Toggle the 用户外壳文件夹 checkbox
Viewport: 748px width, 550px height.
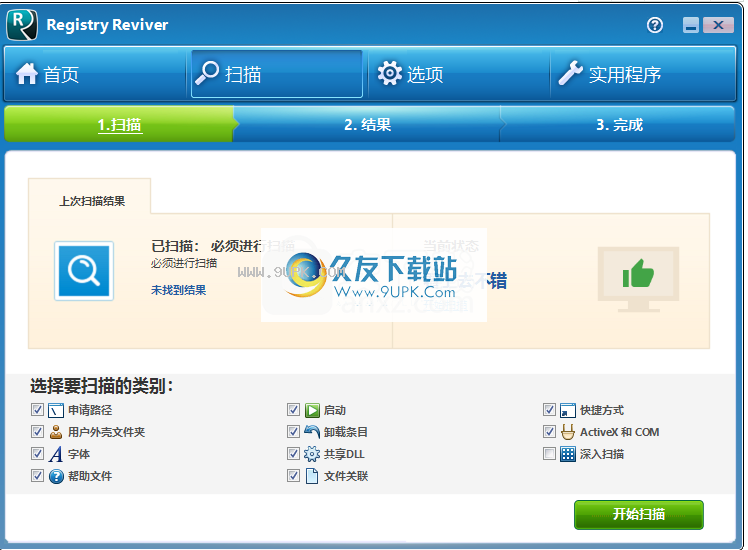37,432
